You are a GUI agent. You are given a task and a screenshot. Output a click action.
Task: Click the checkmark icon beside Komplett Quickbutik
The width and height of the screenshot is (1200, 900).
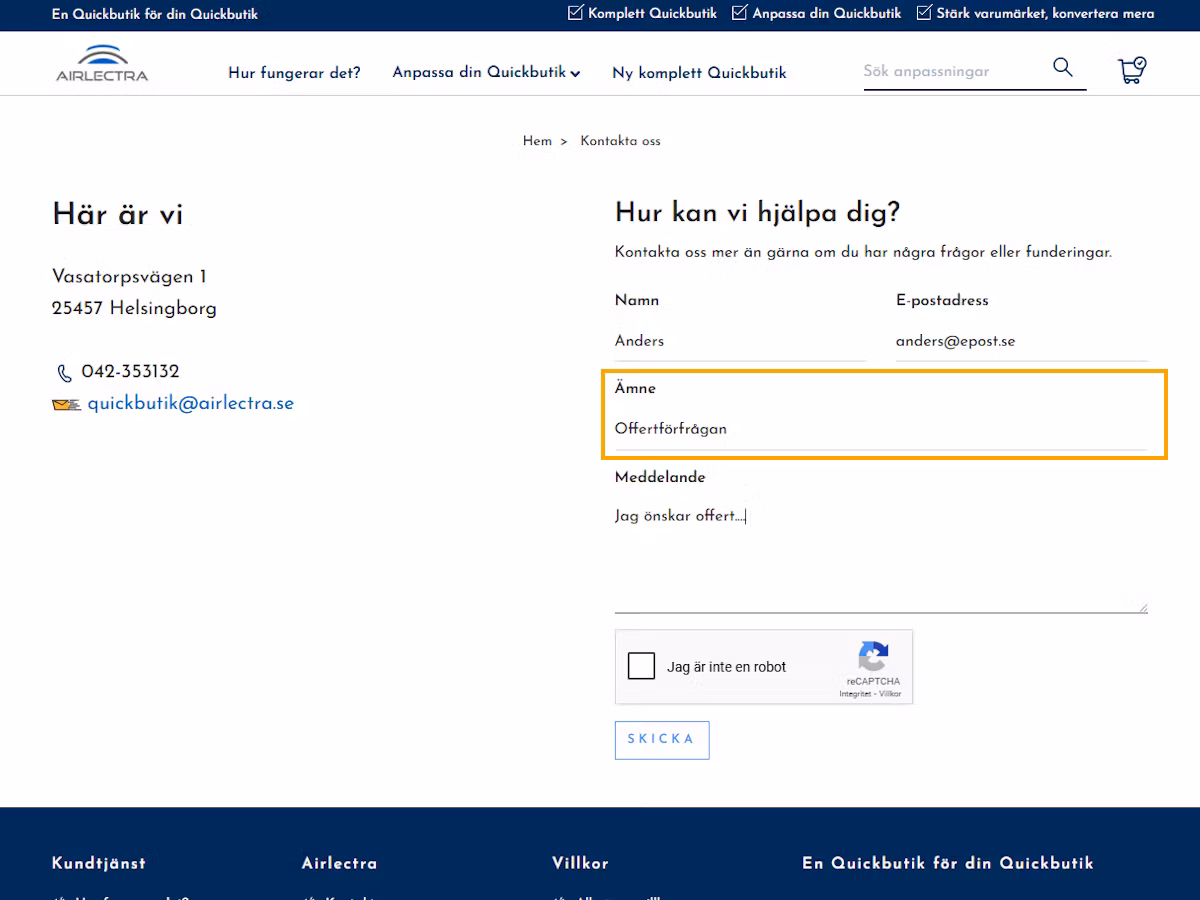tap(575, 13)
